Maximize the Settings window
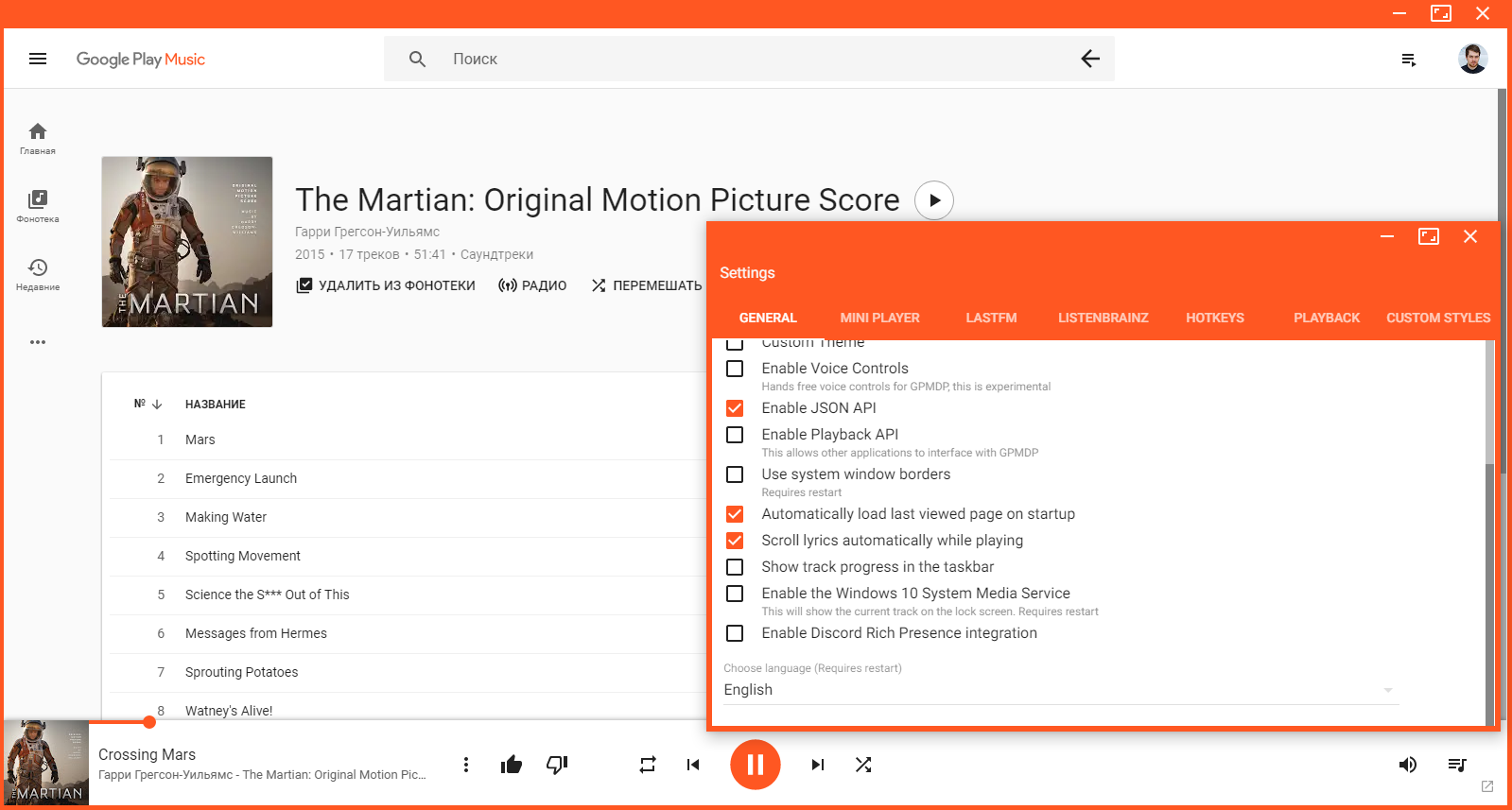Screen dimensions: 1512x810 click(1429, 236)
